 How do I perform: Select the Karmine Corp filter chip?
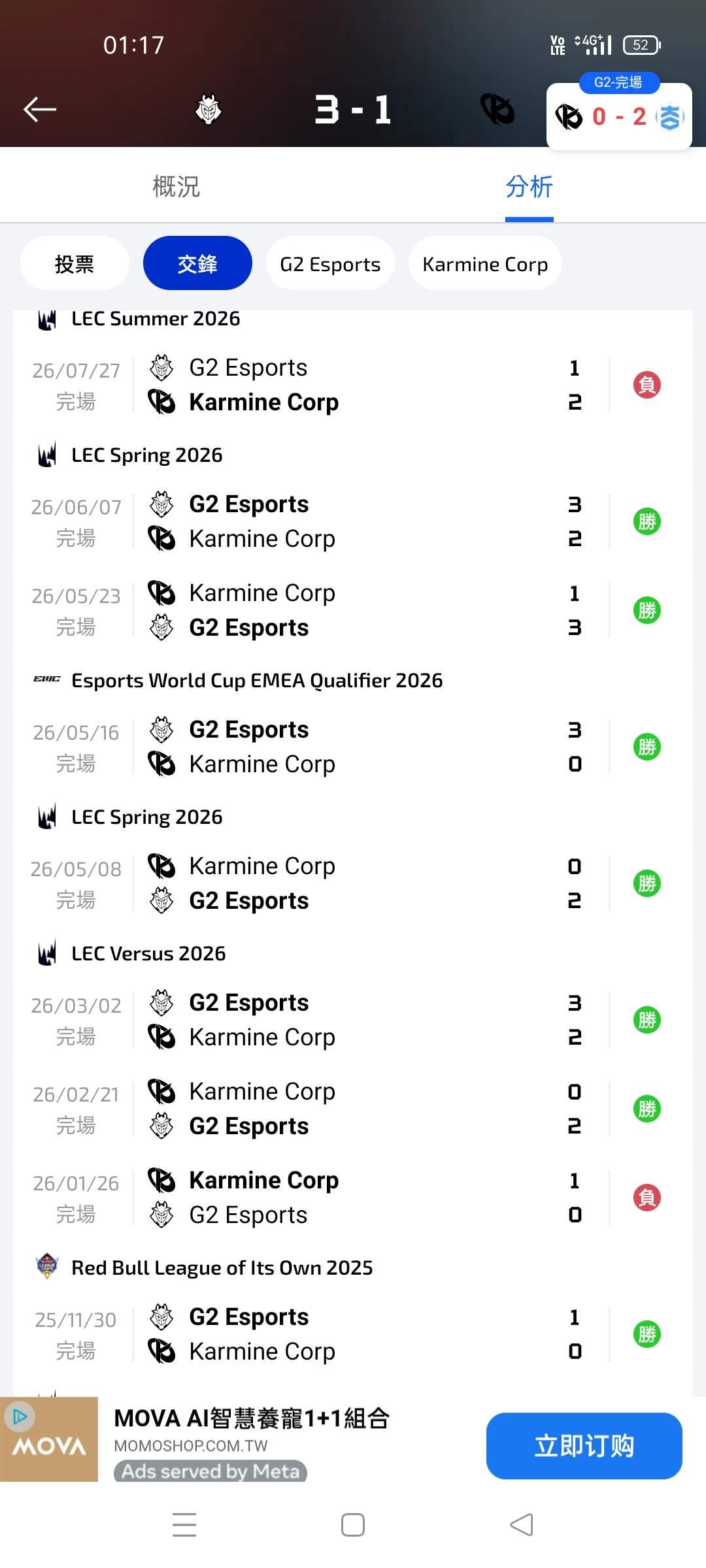coord(485,263)
